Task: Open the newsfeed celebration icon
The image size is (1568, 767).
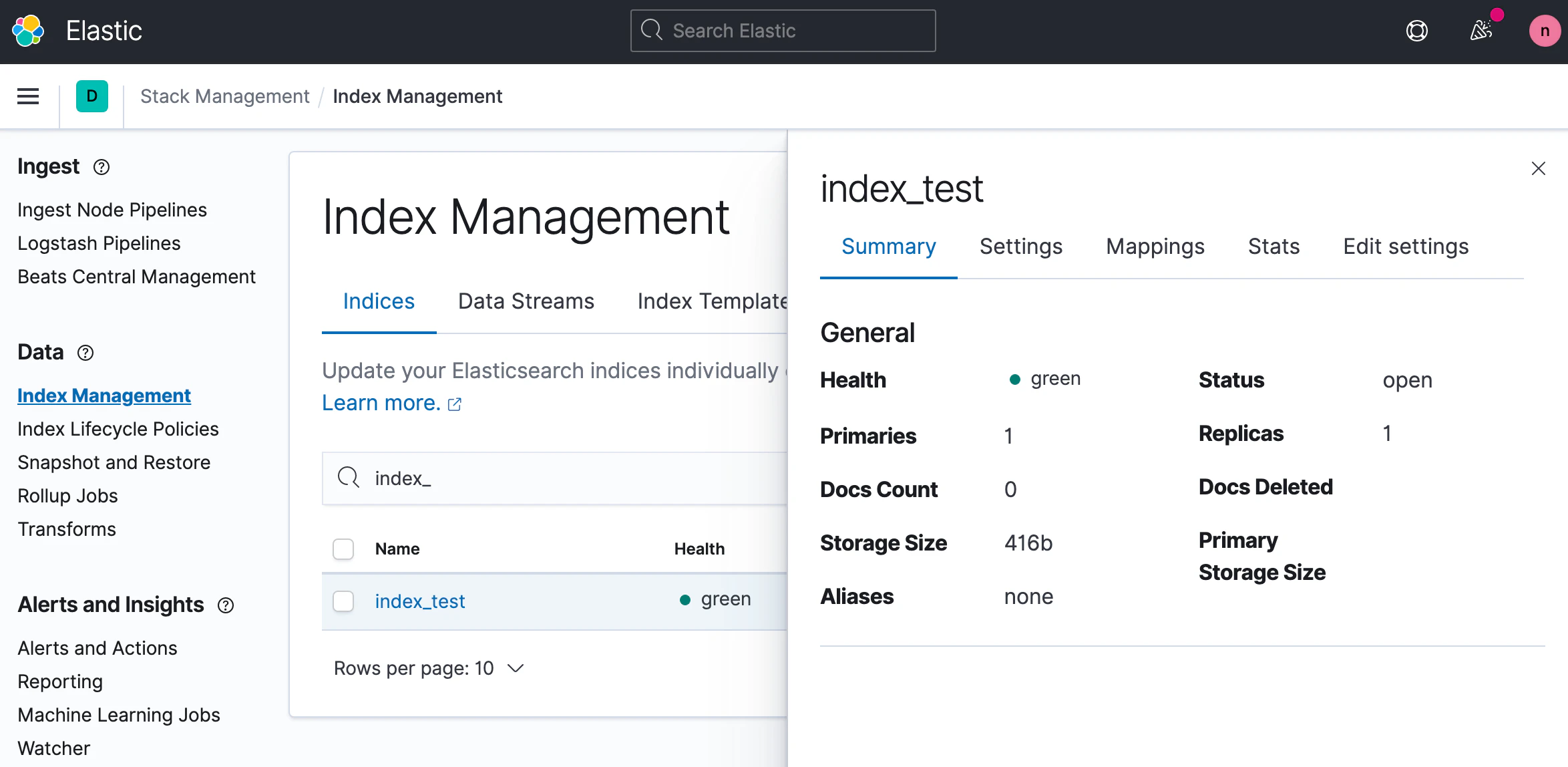Action: [x=1481, y=31]
